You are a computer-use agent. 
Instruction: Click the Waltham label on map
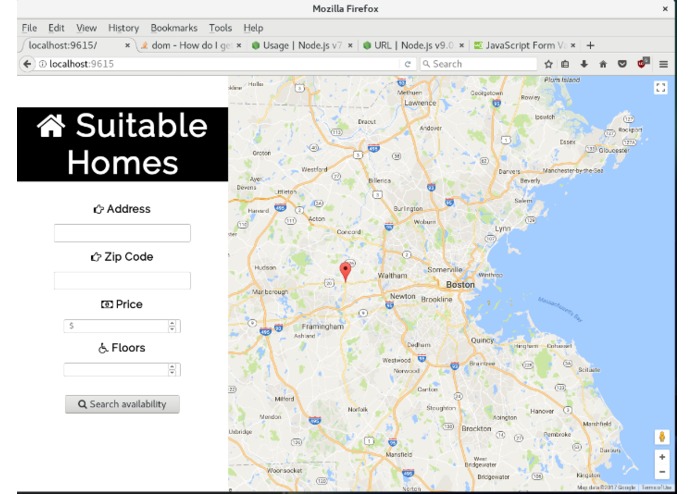coord(392,275)
